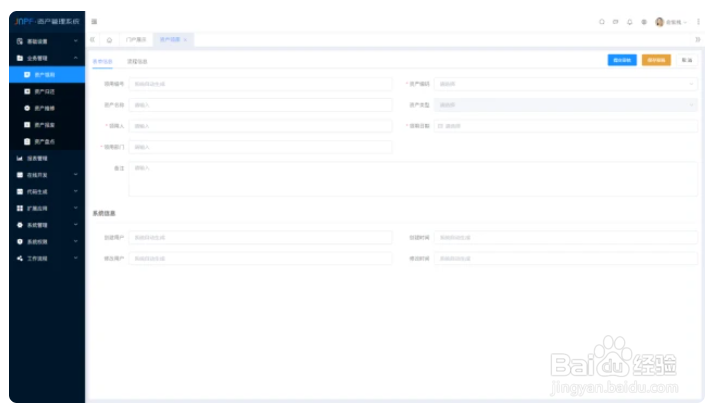
Task: Click the 代码生成 menu icon
Action: coord(20,191)
